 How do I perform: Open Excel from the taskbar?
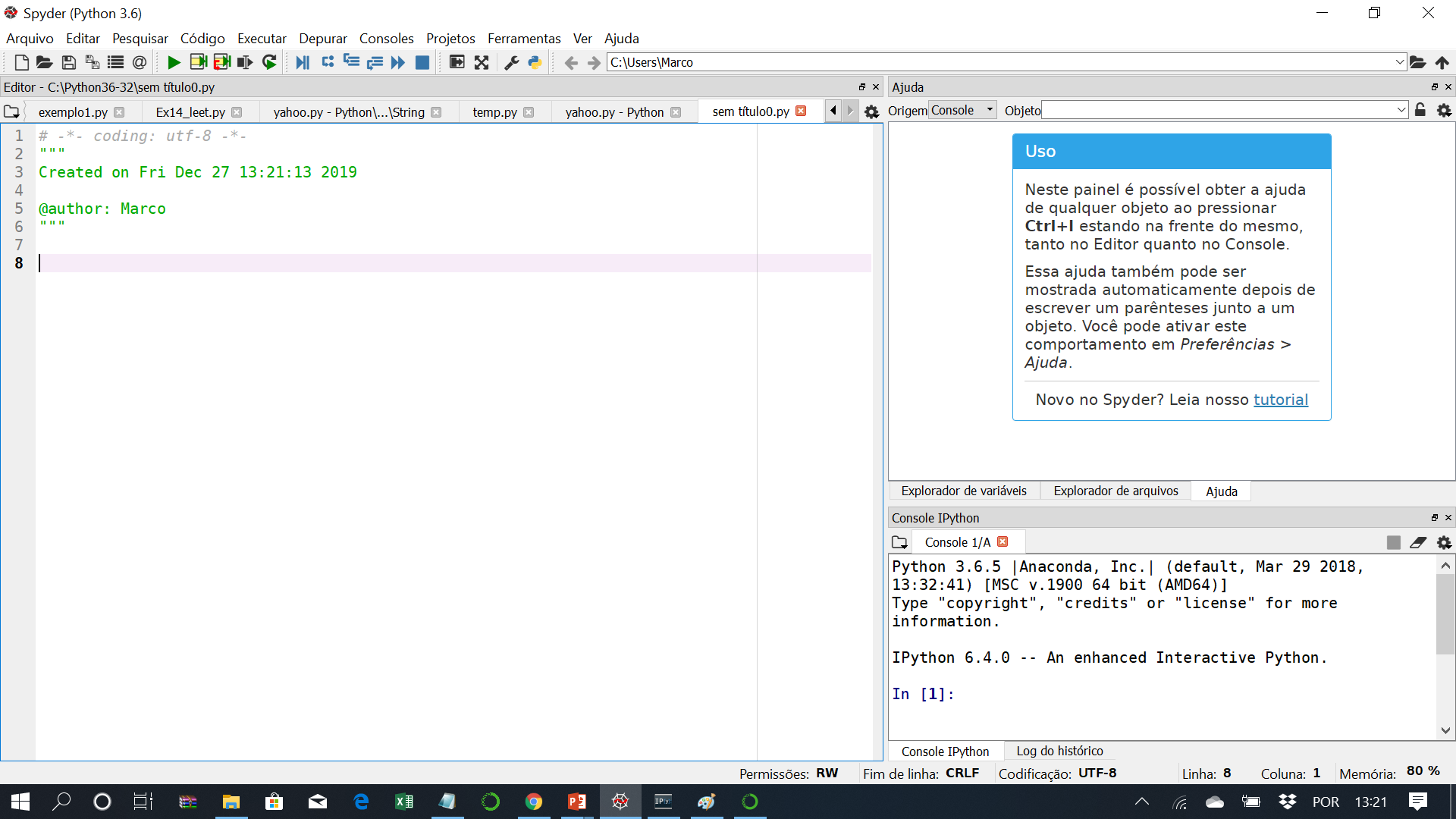point(404,802)
